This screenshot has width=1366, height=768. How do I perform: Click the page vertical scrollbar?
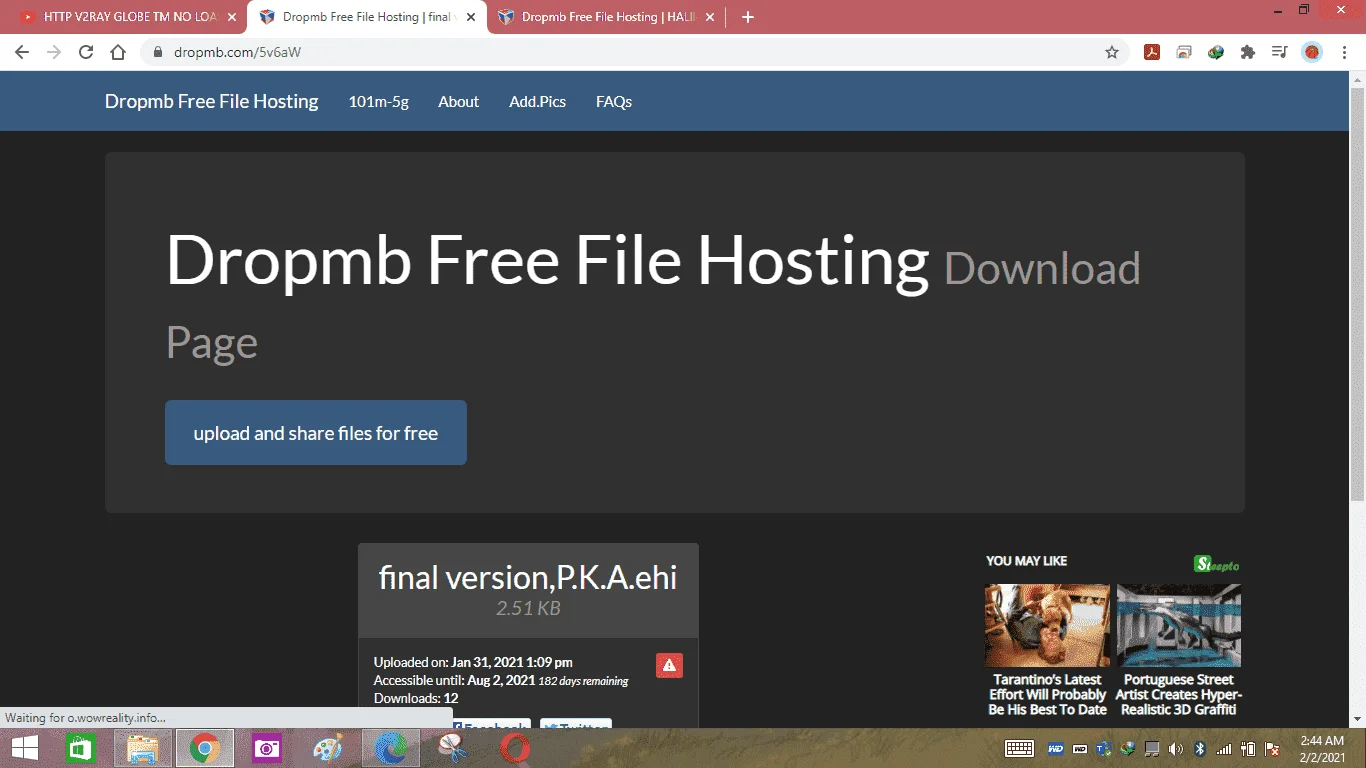coord(1357,295)
